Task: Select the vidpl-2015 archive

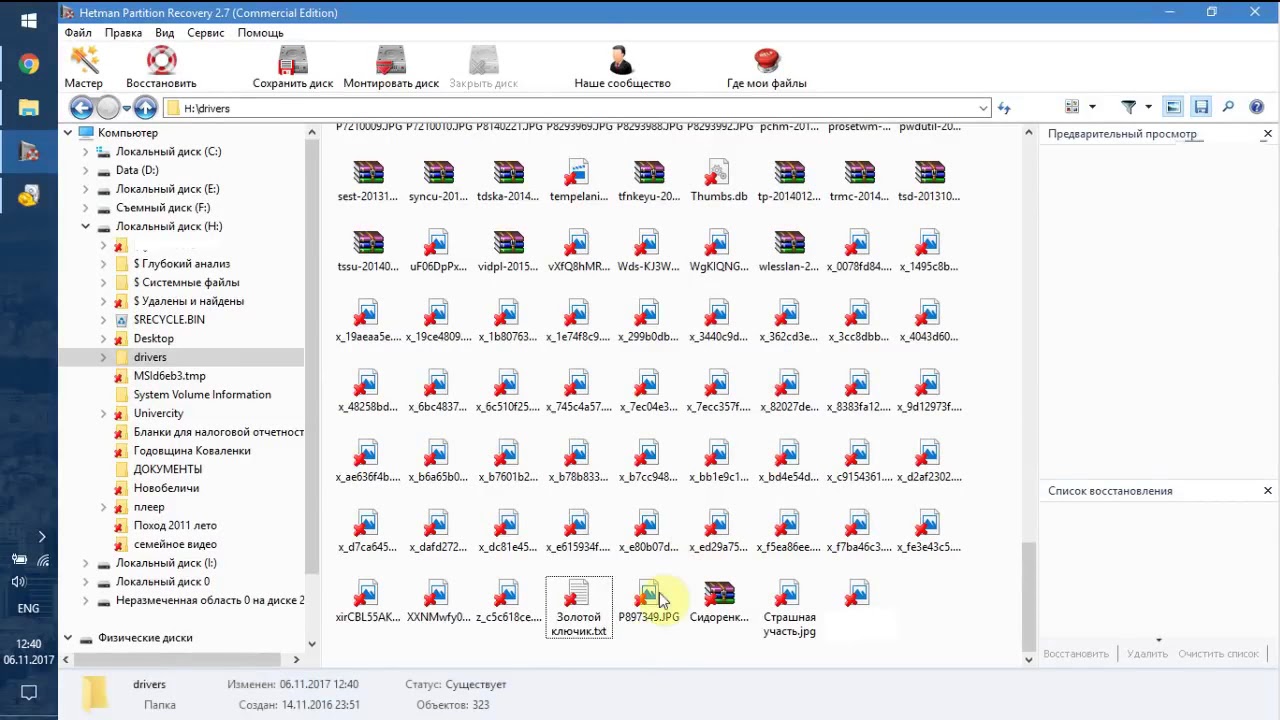Action: tap(508, 250)
